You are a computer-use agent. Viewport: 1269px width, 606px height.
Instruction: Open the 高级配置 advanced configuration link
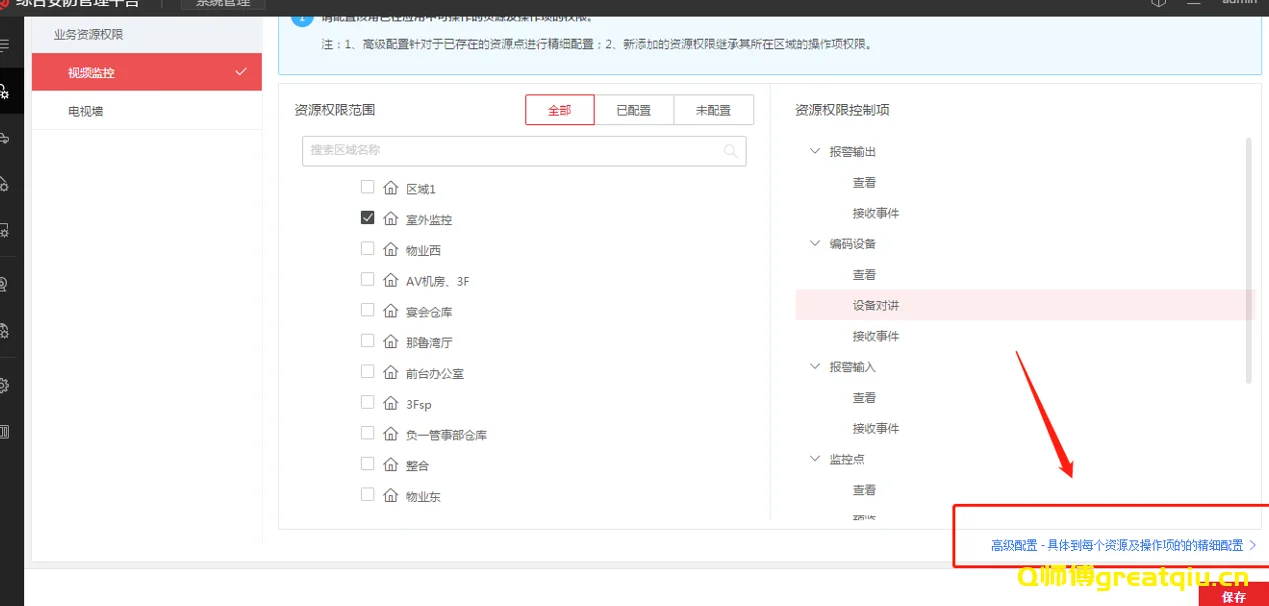tap(1120, 544)
